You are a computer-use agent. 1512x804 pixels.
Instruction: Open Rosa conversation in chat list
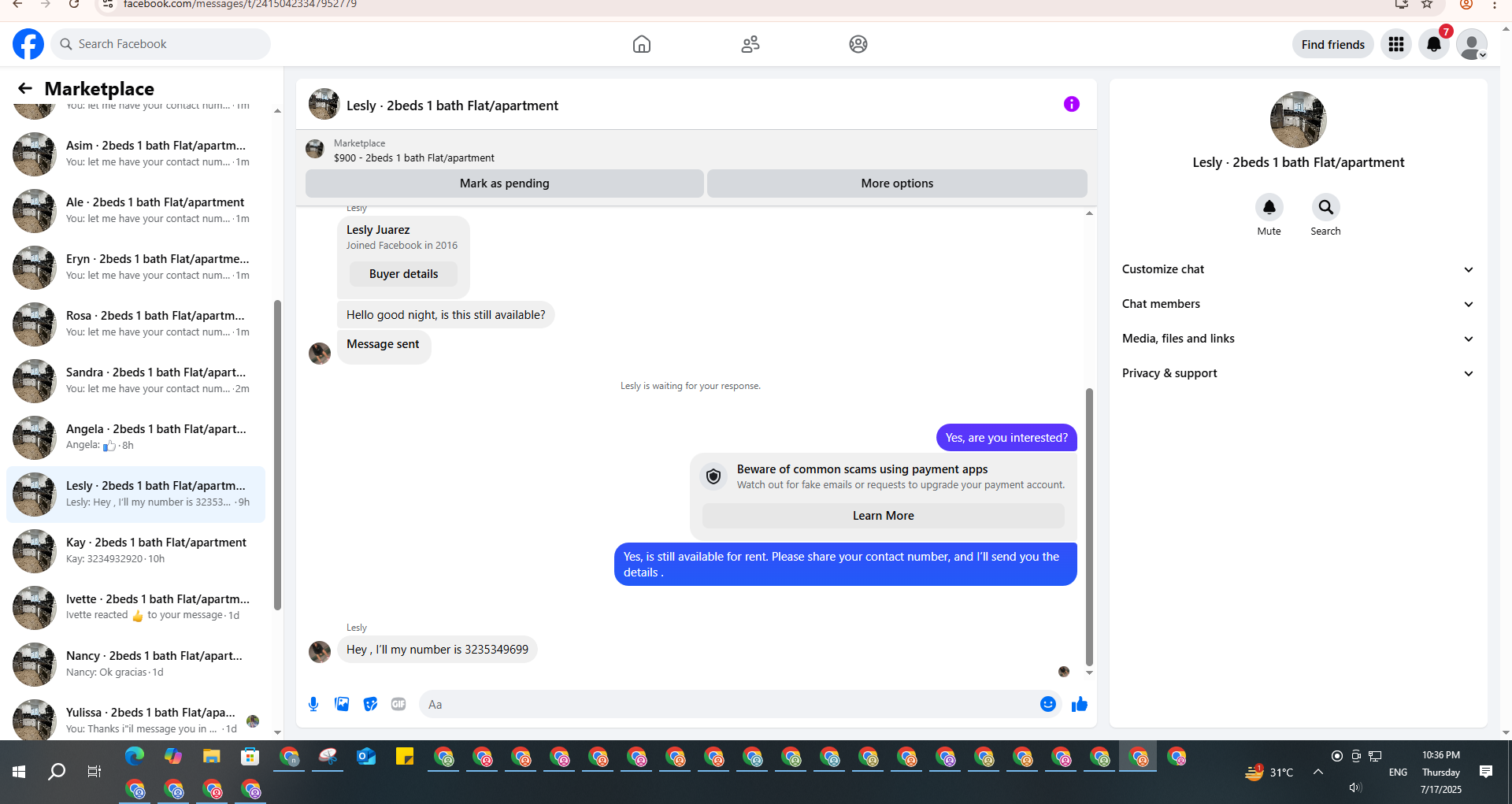(135, 324)
